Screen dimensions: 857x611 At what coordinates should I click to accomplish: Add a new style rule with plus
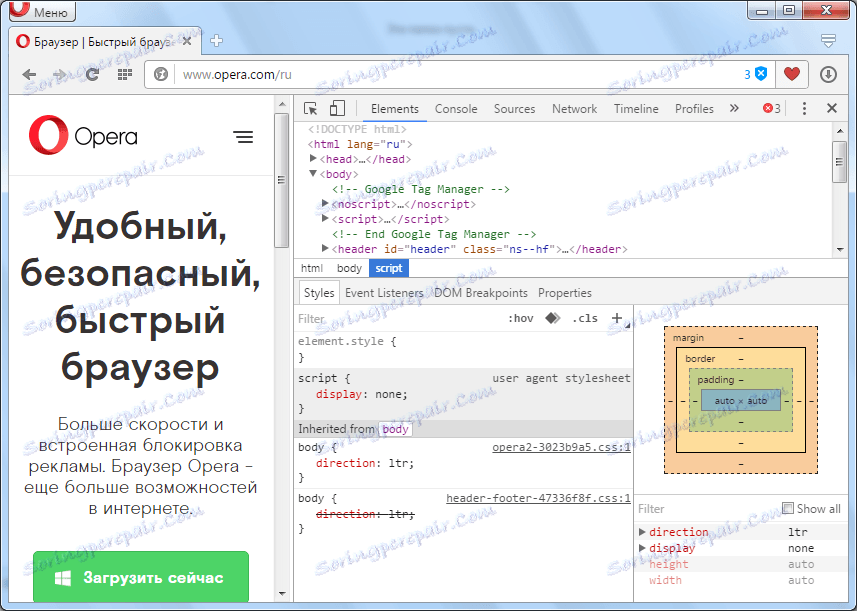click(x=617, y=318)
